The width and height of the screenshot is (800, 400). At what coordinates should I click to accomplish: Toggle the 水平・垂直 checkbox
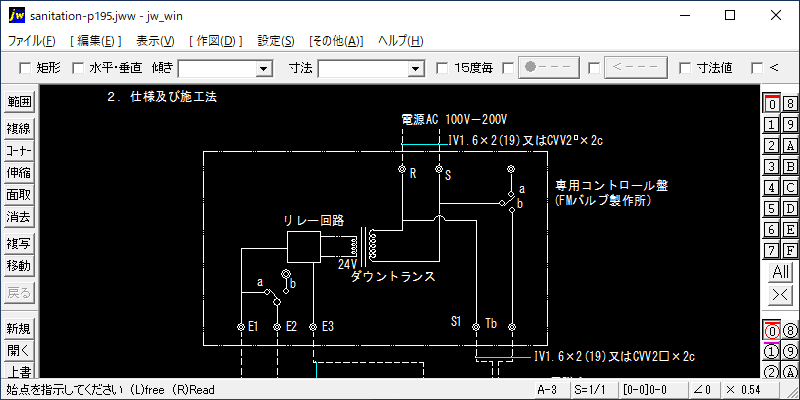pyautogui.click(x=77, y=67)
